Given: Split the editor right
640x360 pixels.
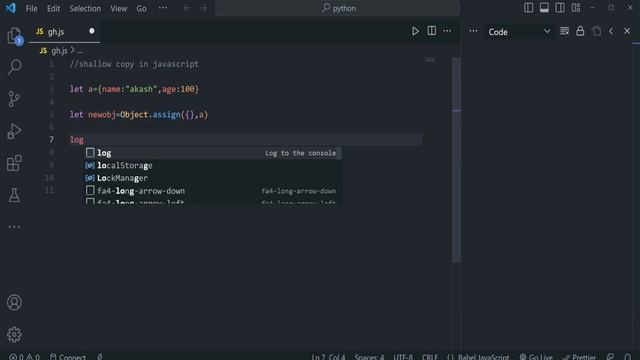Looking at the screenshot, I should [431, 31].
